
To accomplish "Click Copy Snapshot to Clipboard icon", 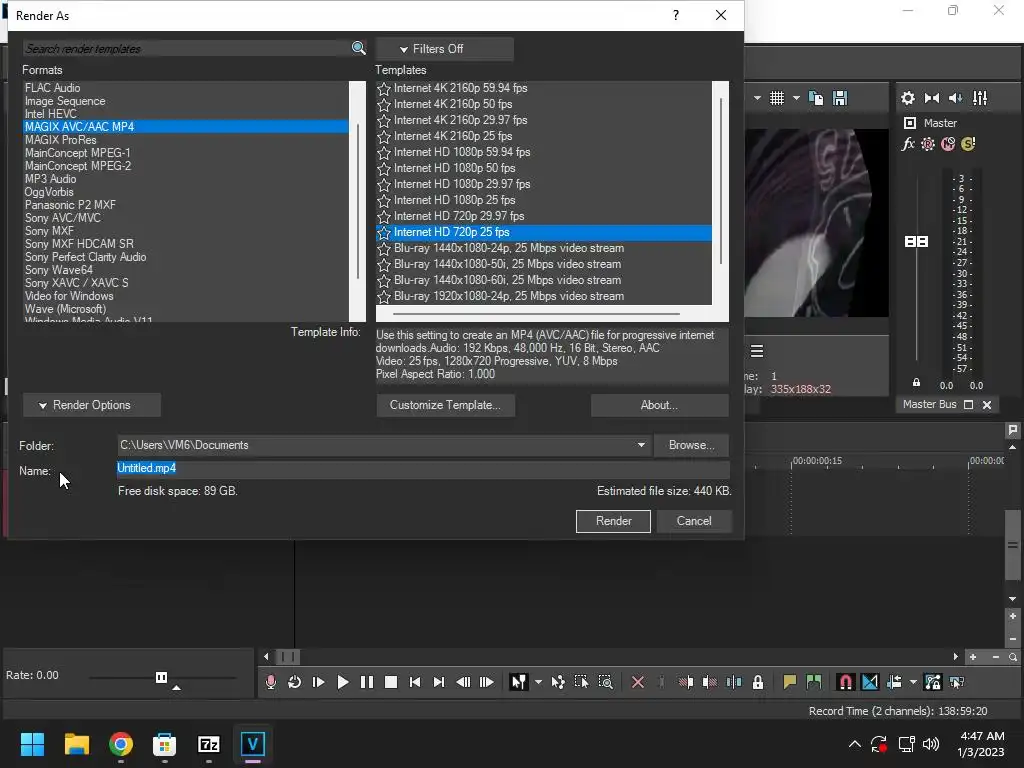I will [x=816, y=98].
